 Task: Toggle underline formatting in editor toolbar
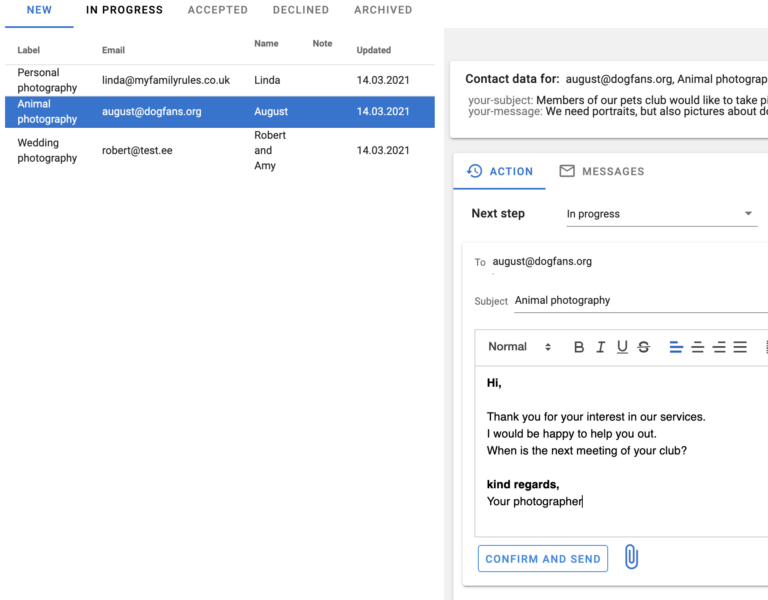622,347
